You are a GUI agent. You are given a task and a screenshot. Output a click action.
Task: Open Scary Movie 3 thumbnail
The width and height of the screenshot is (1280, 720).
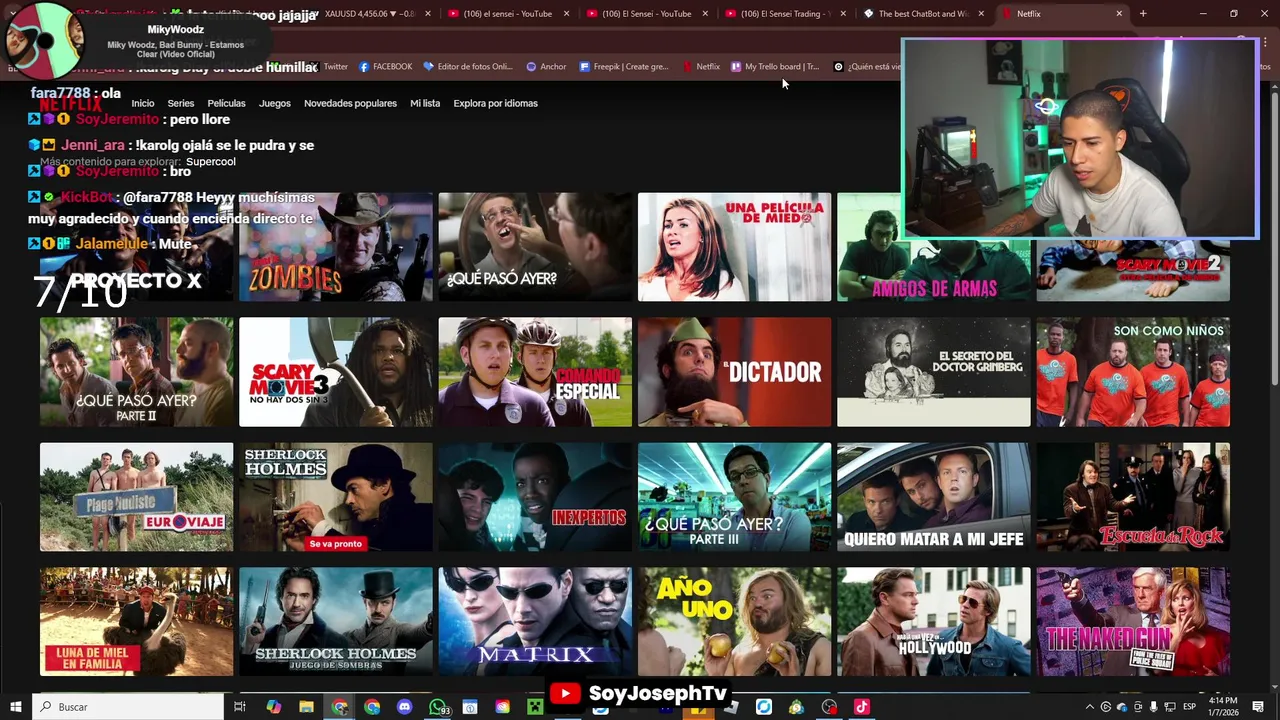[335, 372]
